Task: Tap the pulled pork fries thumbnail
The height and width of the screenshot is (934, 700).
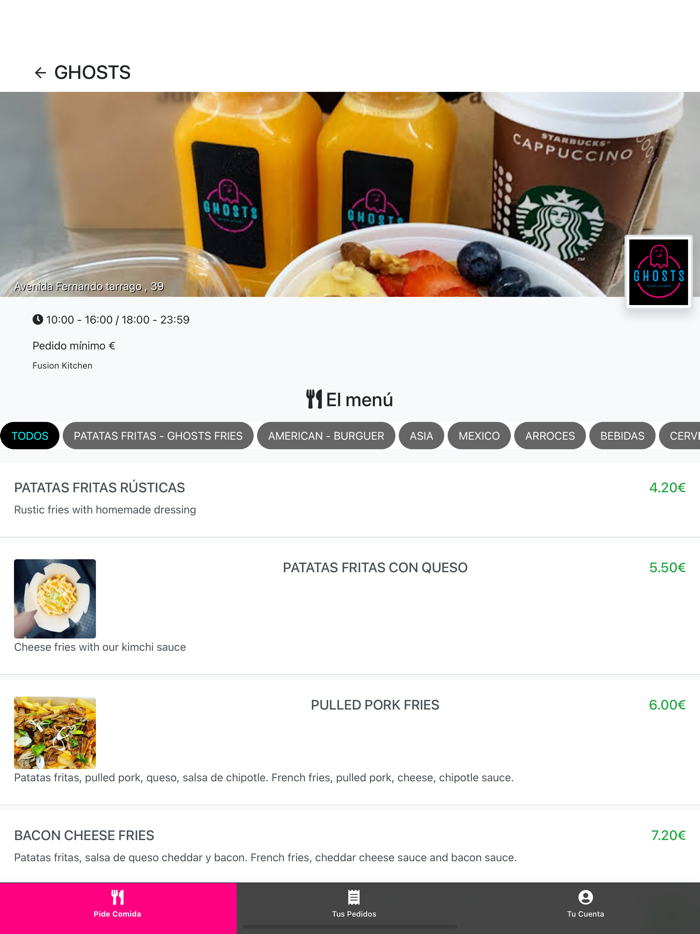Action: (55, 733)
